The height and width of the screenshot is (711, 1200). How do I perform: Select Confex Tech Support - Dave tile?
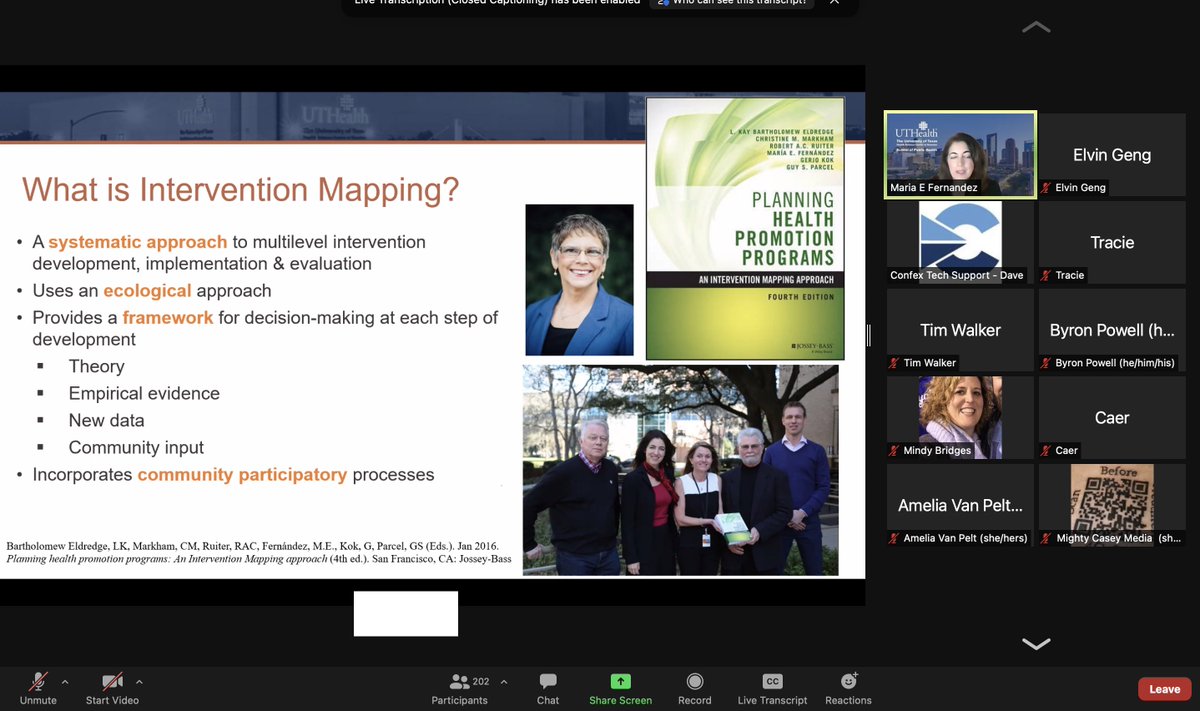tap(961, 242)
